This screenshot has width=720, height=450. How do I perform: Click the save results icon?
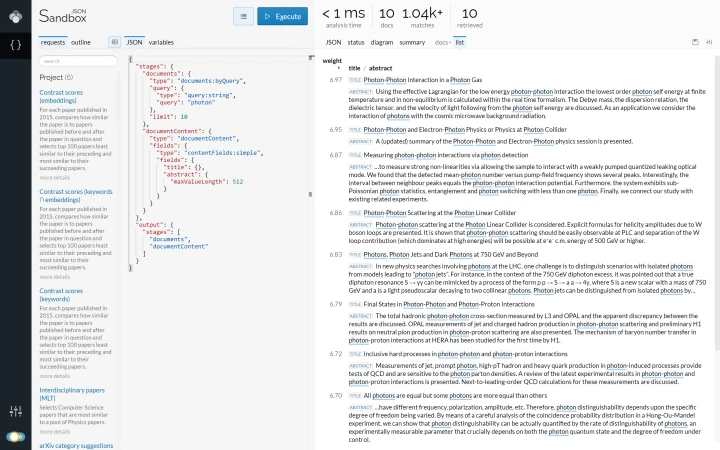tap(695, 42)
